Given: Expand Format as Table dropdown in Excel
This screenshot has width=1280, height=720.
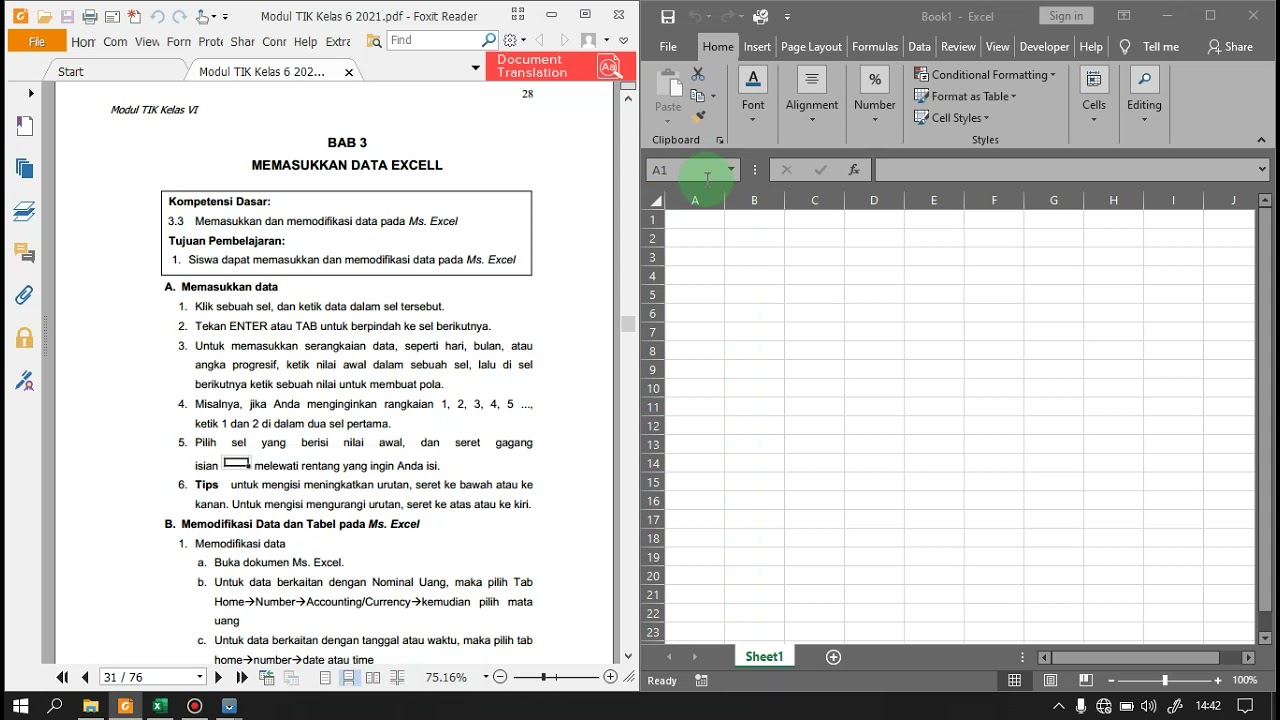Looking at the screenshot, I should pyautogui.click(x=1013, y=96).
